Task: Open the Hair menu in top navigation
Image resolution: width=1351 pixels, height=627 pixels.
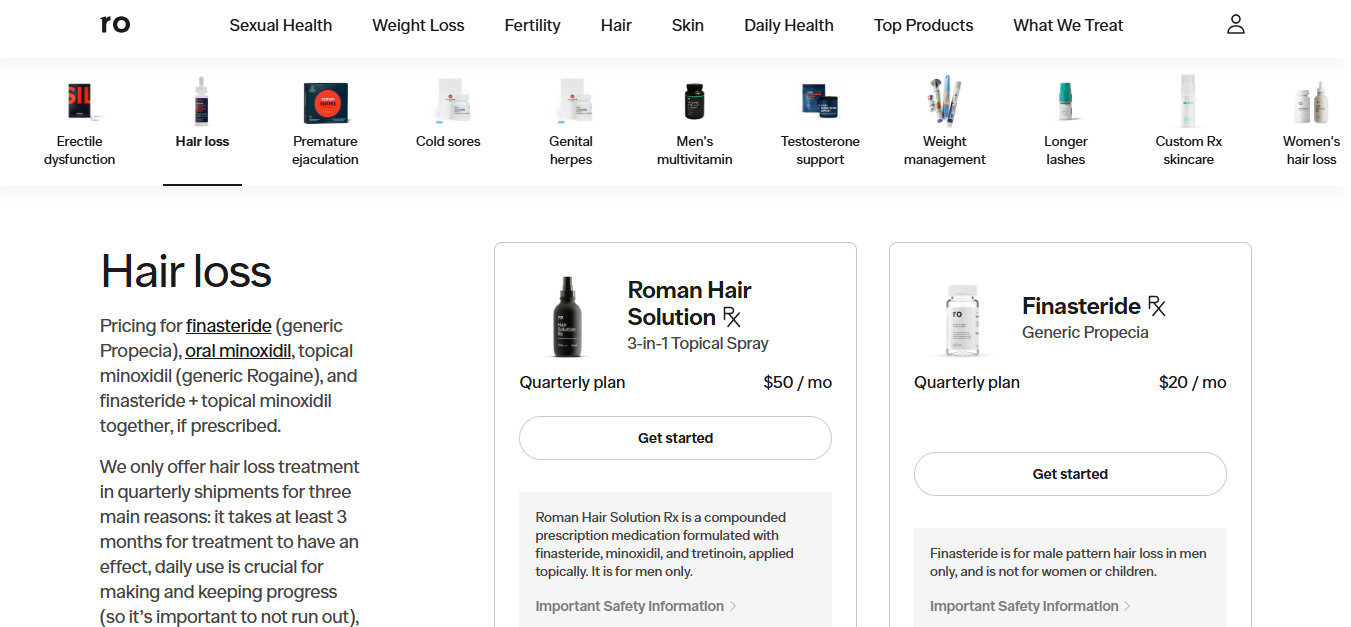Action: [616, 25]
